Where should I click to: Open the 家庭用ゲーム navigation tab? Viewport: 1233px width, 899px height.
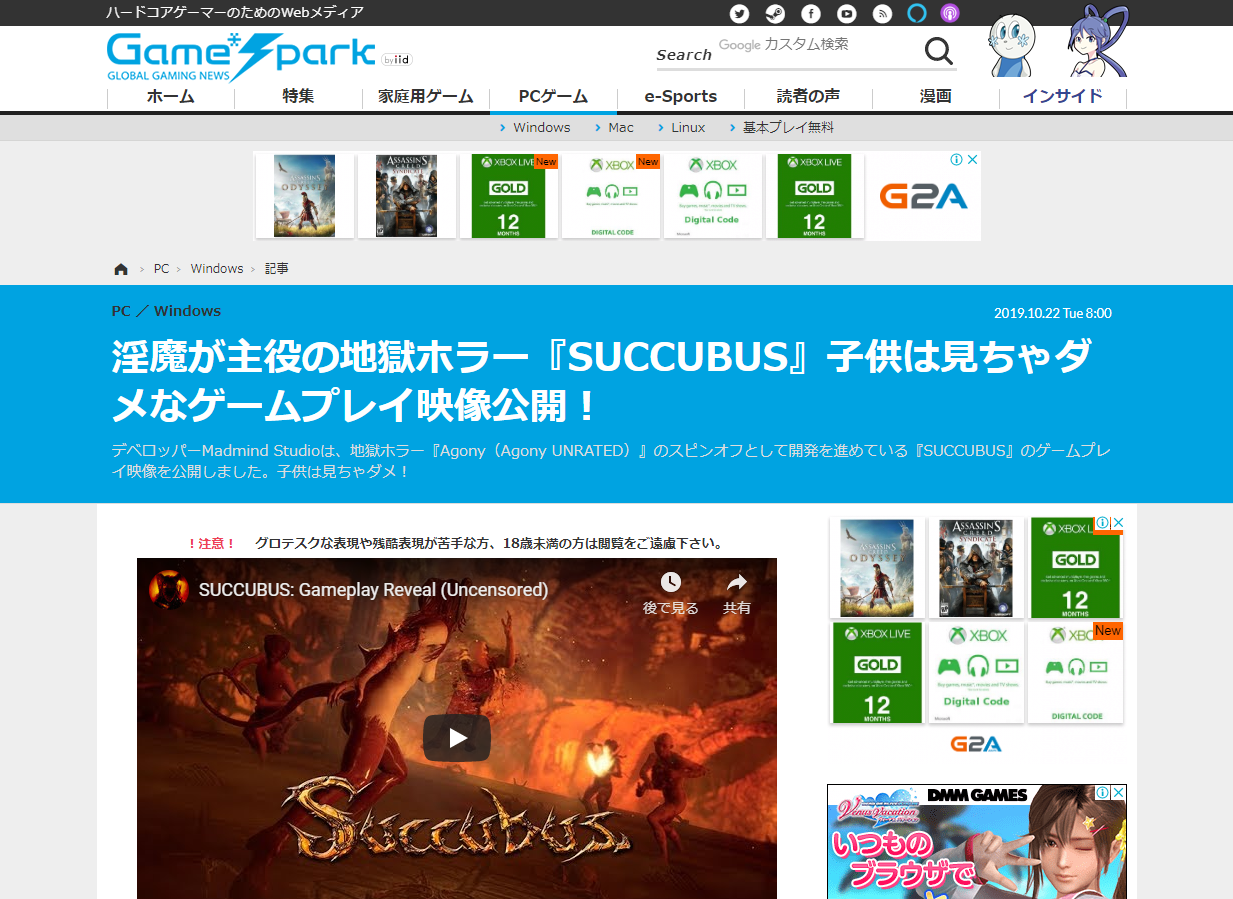pos(426,97)
